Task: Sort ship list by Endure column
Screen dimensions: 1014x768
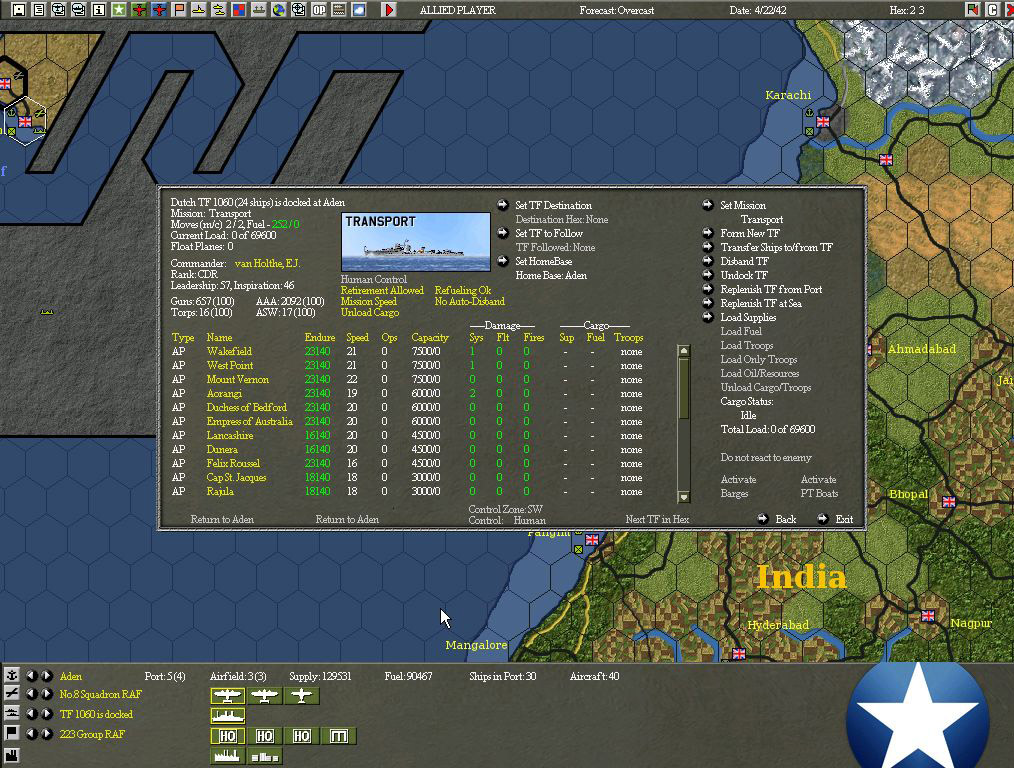Action: (319, 337)
